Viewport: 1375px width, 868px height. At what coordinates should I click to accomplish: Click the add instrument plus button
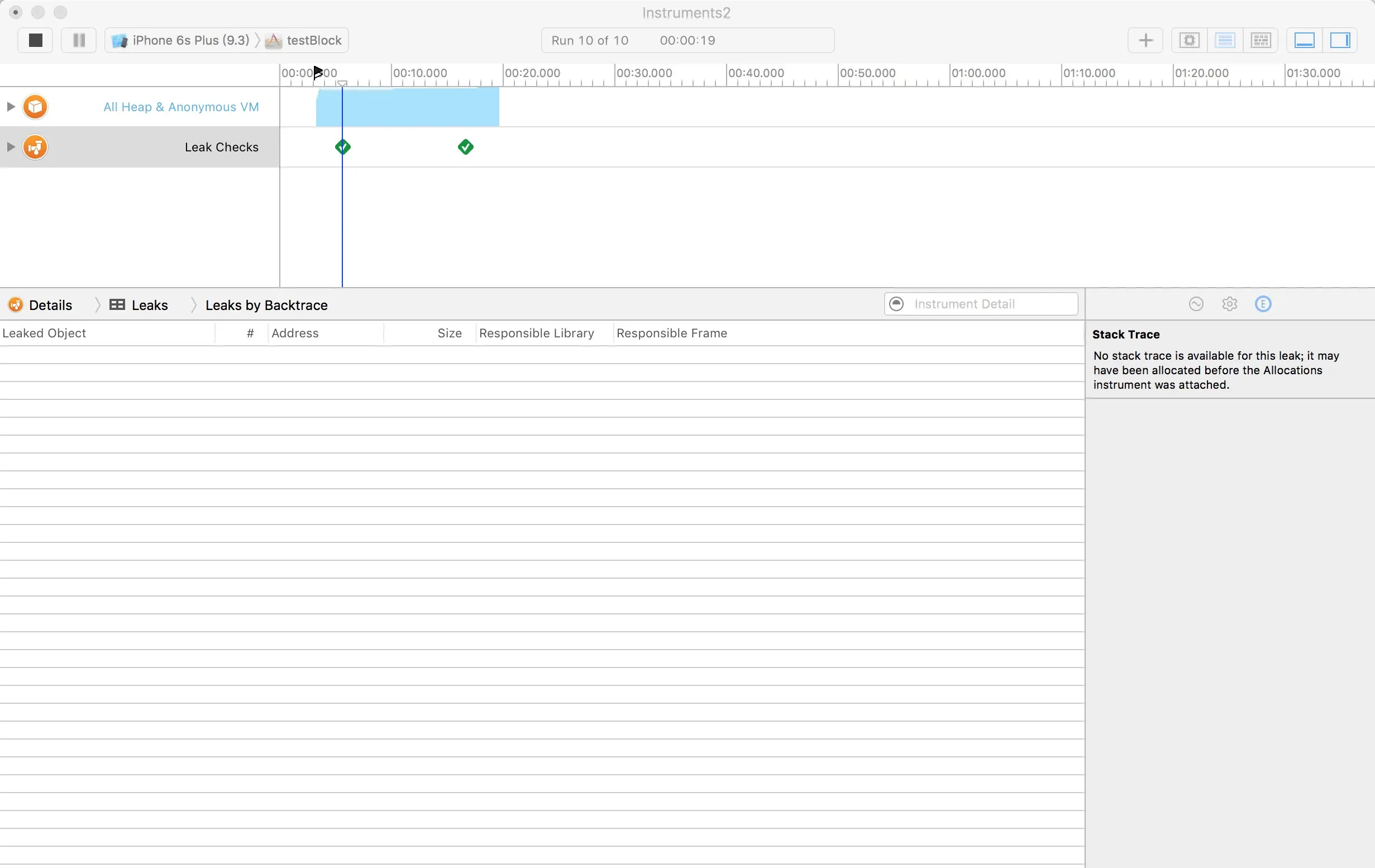click(x=1145, y=40)
